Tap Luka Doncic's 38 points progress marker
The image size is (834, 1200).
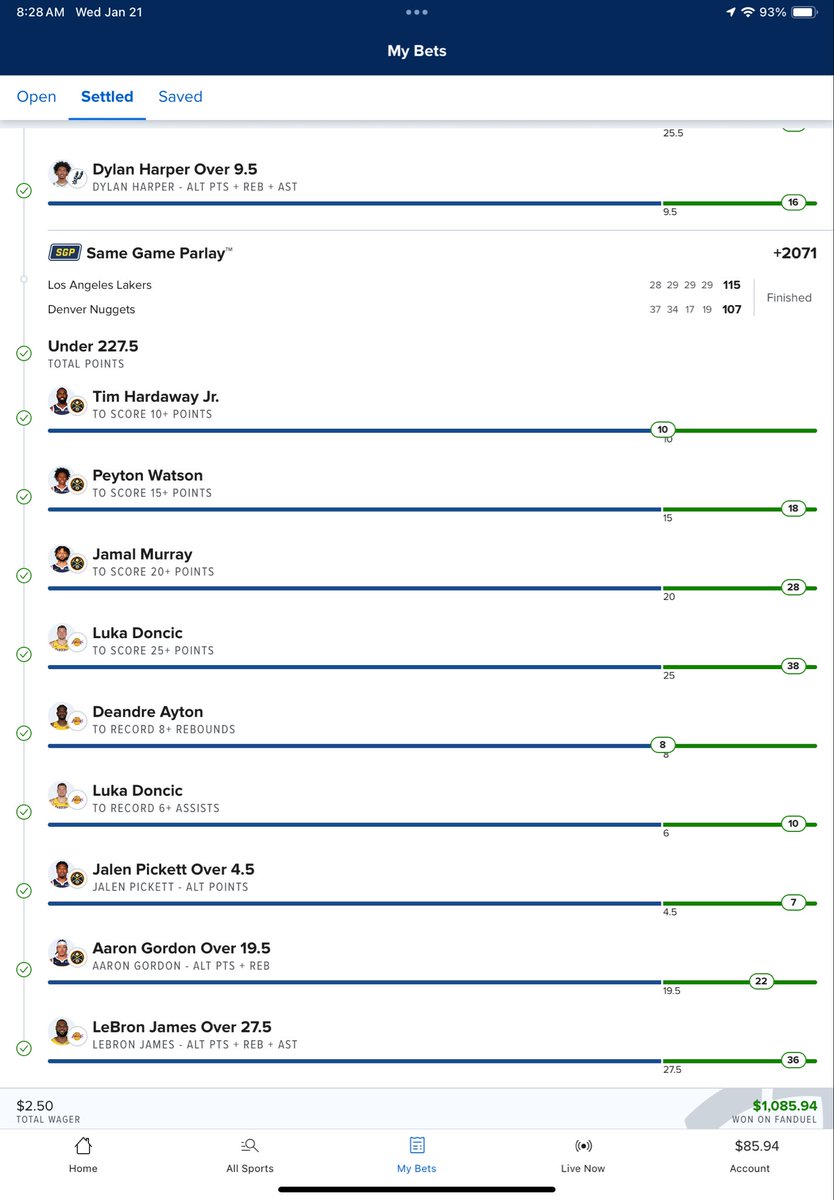click(793, 666)
